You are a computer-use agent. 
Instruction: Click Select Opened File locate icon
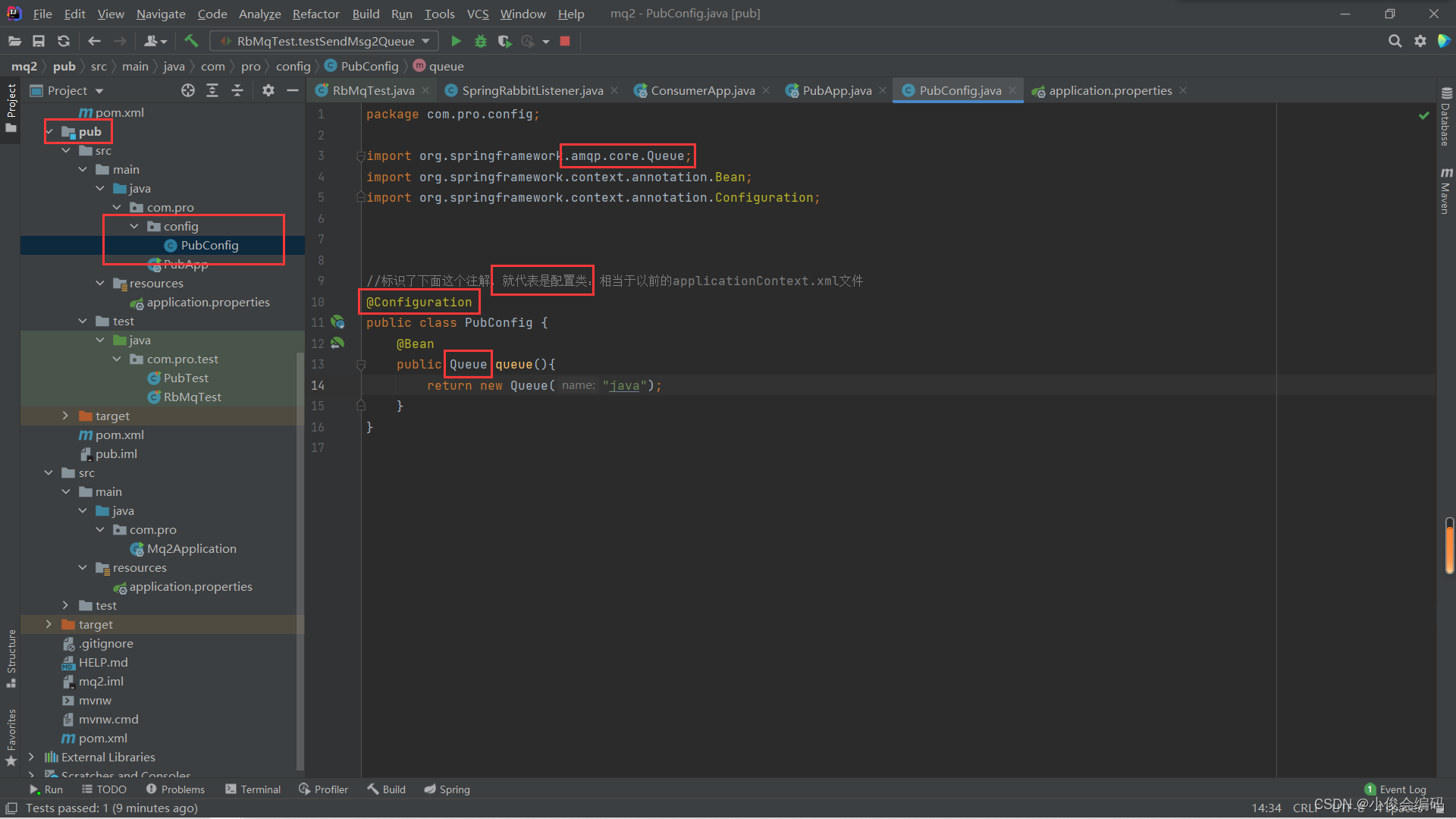click(x=188, y=90)
